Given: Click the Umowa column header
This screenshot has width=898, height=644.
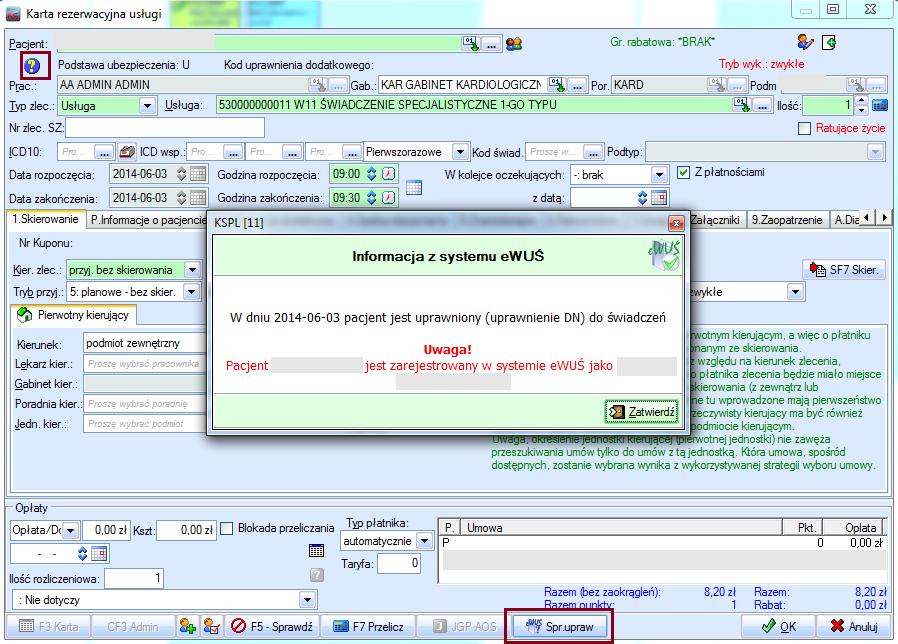Looking at the screenshot, I should tap(622, 527).
